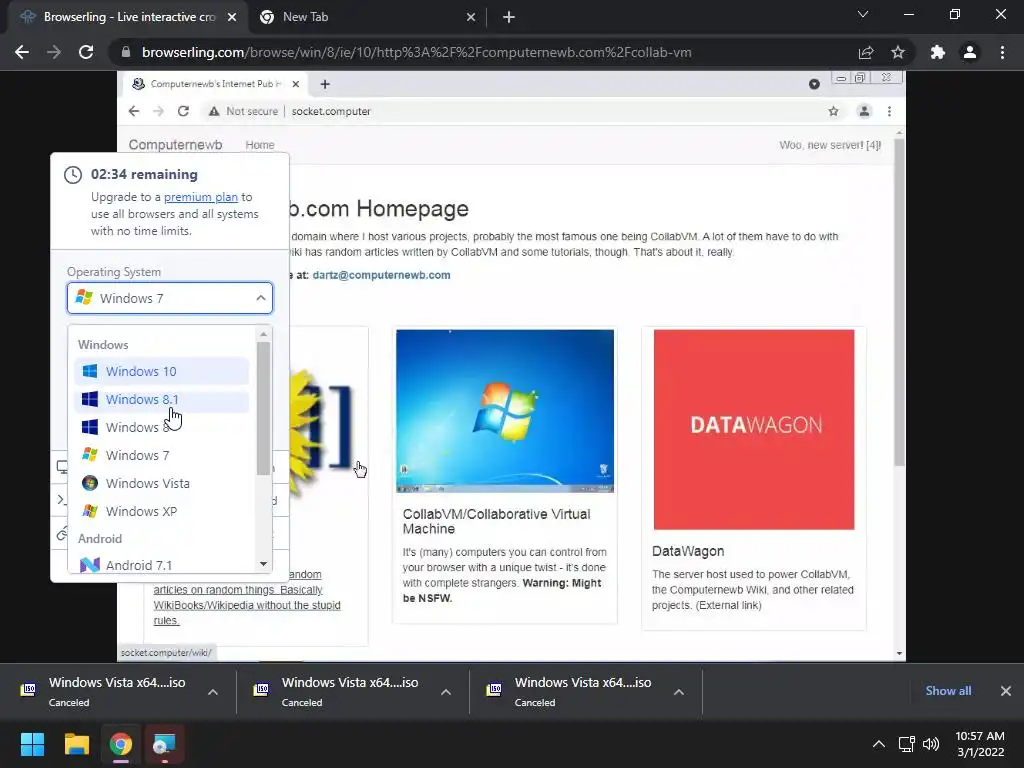Expand options for second Windows Vista download
The image size is (1024, 768).
445,692
